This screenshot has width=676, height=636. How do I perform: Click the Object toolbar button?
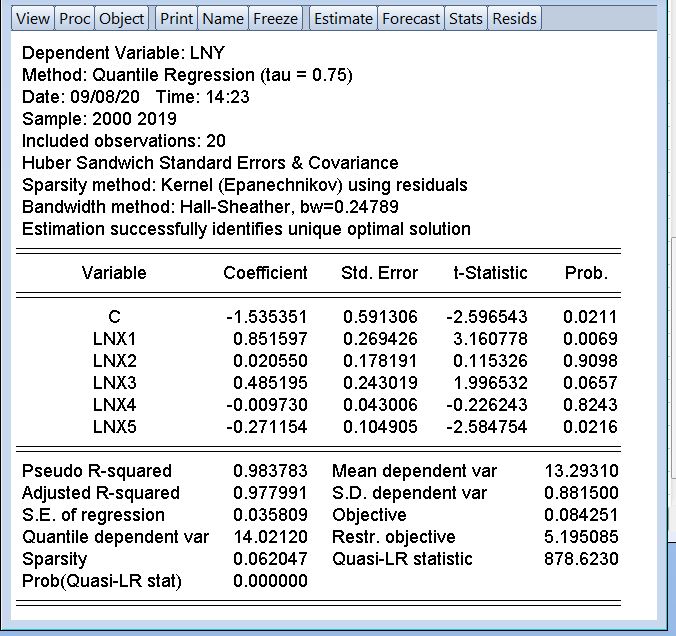click(121, 19)
